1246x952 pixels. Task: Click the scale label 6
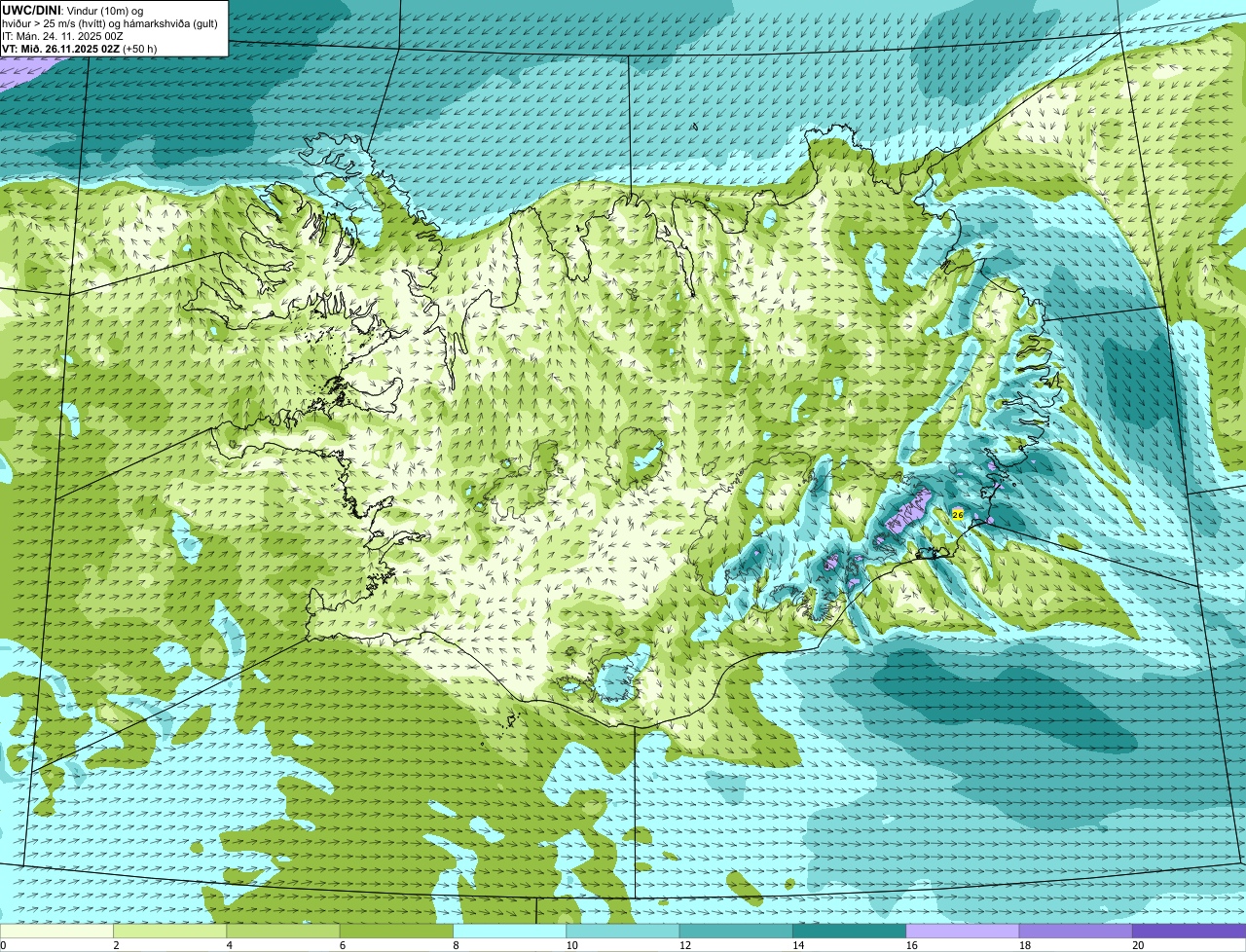342,945
